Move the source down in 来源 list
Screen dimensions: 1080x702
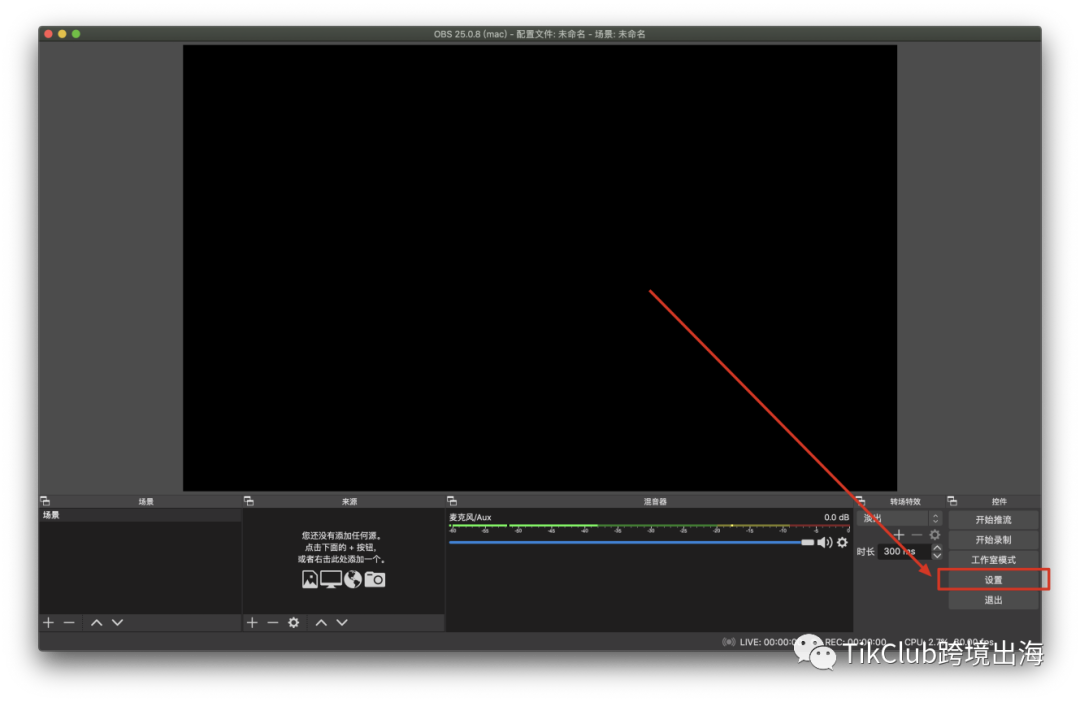coord(342,623)
